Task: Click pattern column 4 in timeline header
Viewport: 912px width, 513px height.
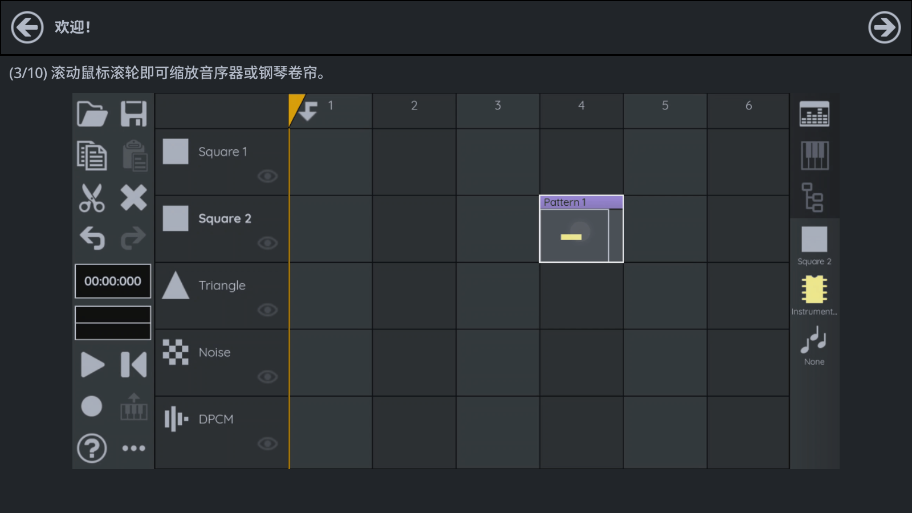Action: [581, 111]
